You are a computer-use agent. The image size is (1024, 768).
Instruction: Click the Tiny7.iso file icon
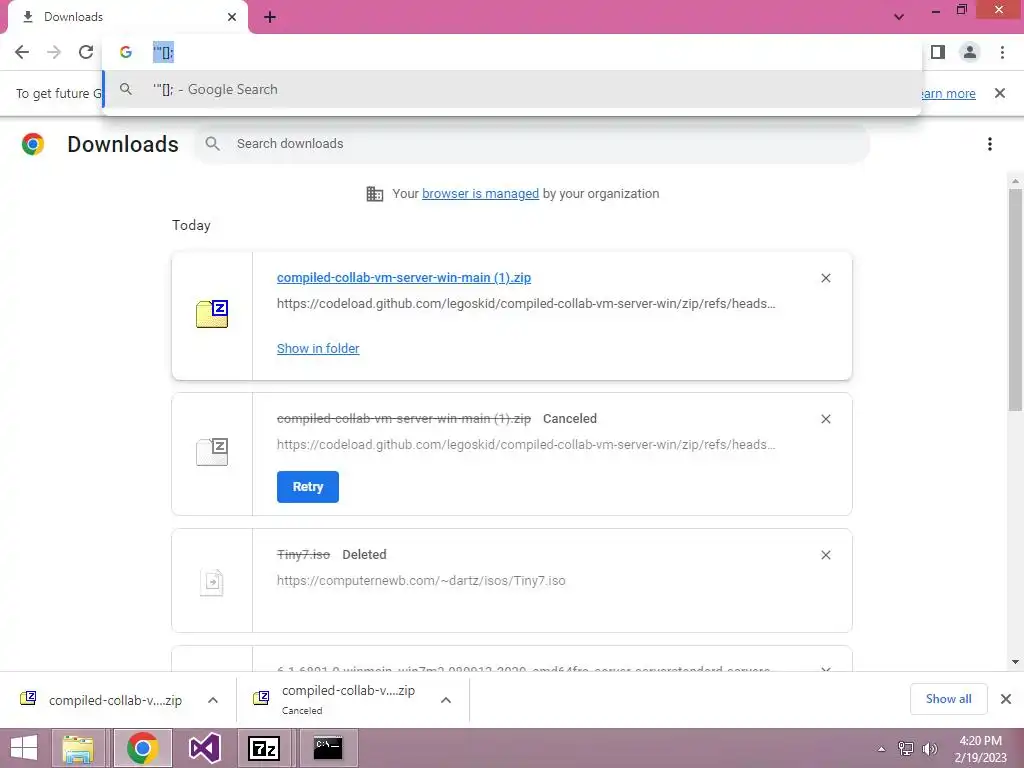[x=212, y=583]
